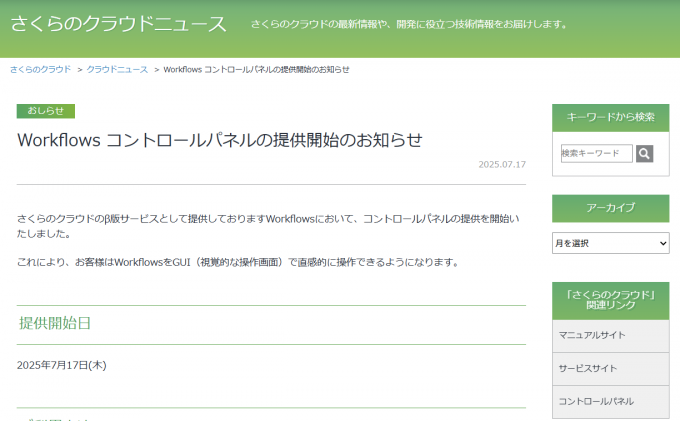Click the article title Workflows コントロールパネルの提供開始のお知らせ

tap(219, 140)
